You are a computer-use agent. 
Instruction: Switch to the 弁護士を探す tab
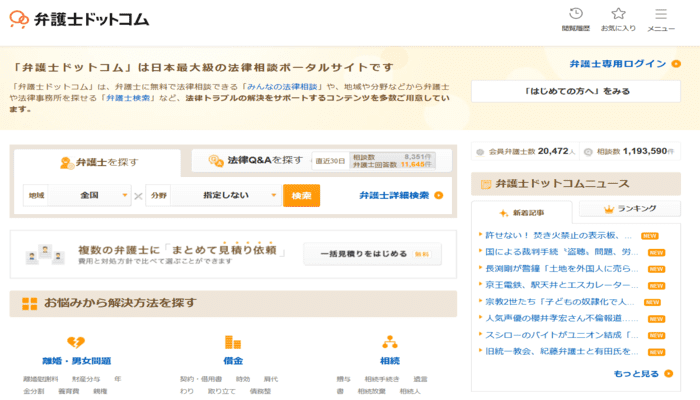pos(97,162)
